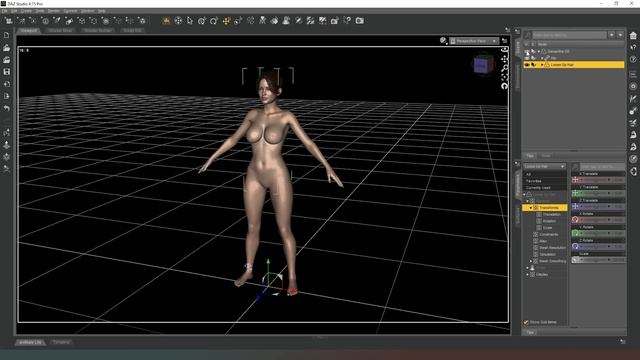Collapse the top Scene node arrow

click(x=539, y=51)
